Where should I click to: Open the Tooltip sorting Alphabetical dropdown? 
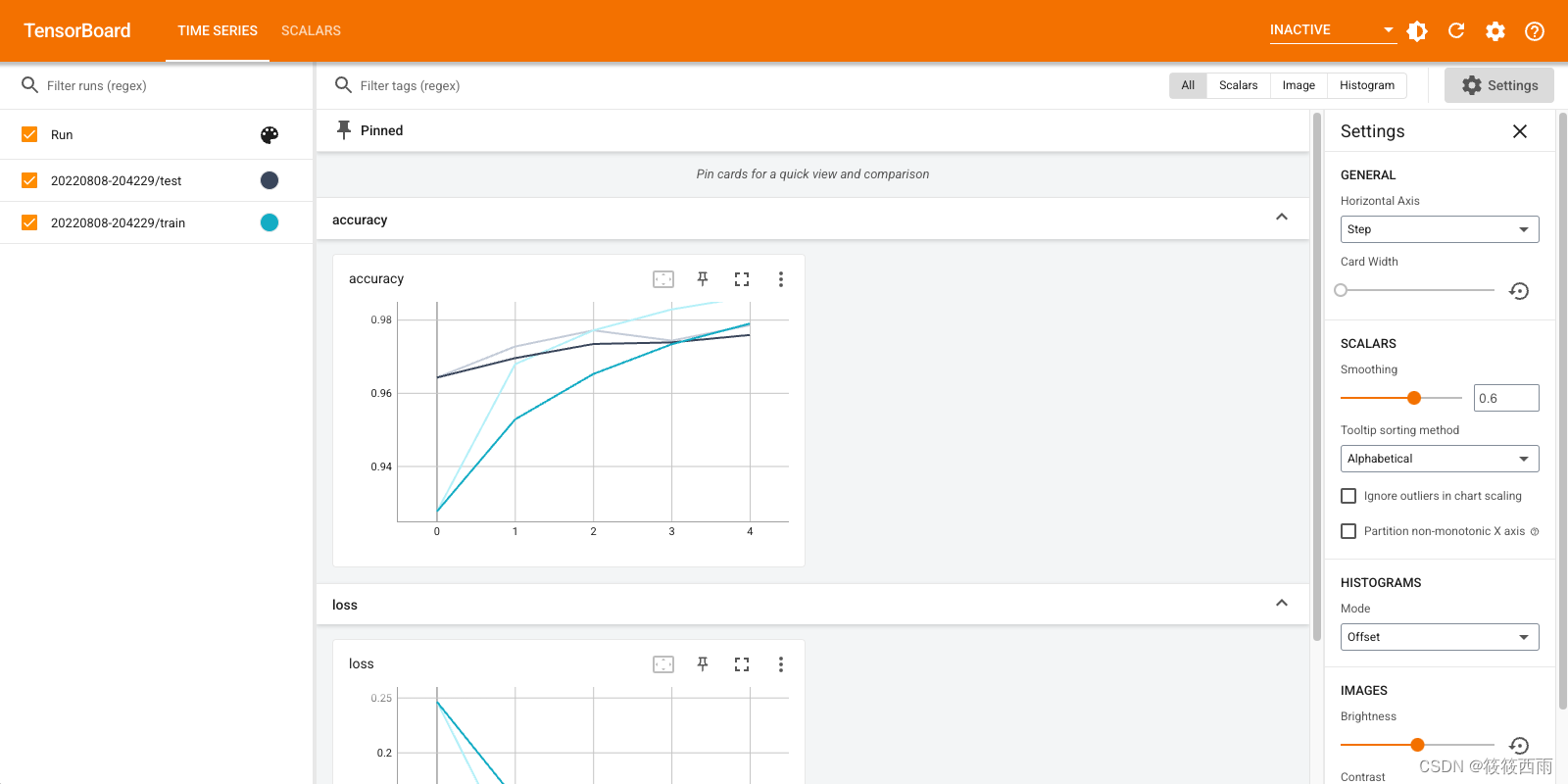coord(1440,459)
